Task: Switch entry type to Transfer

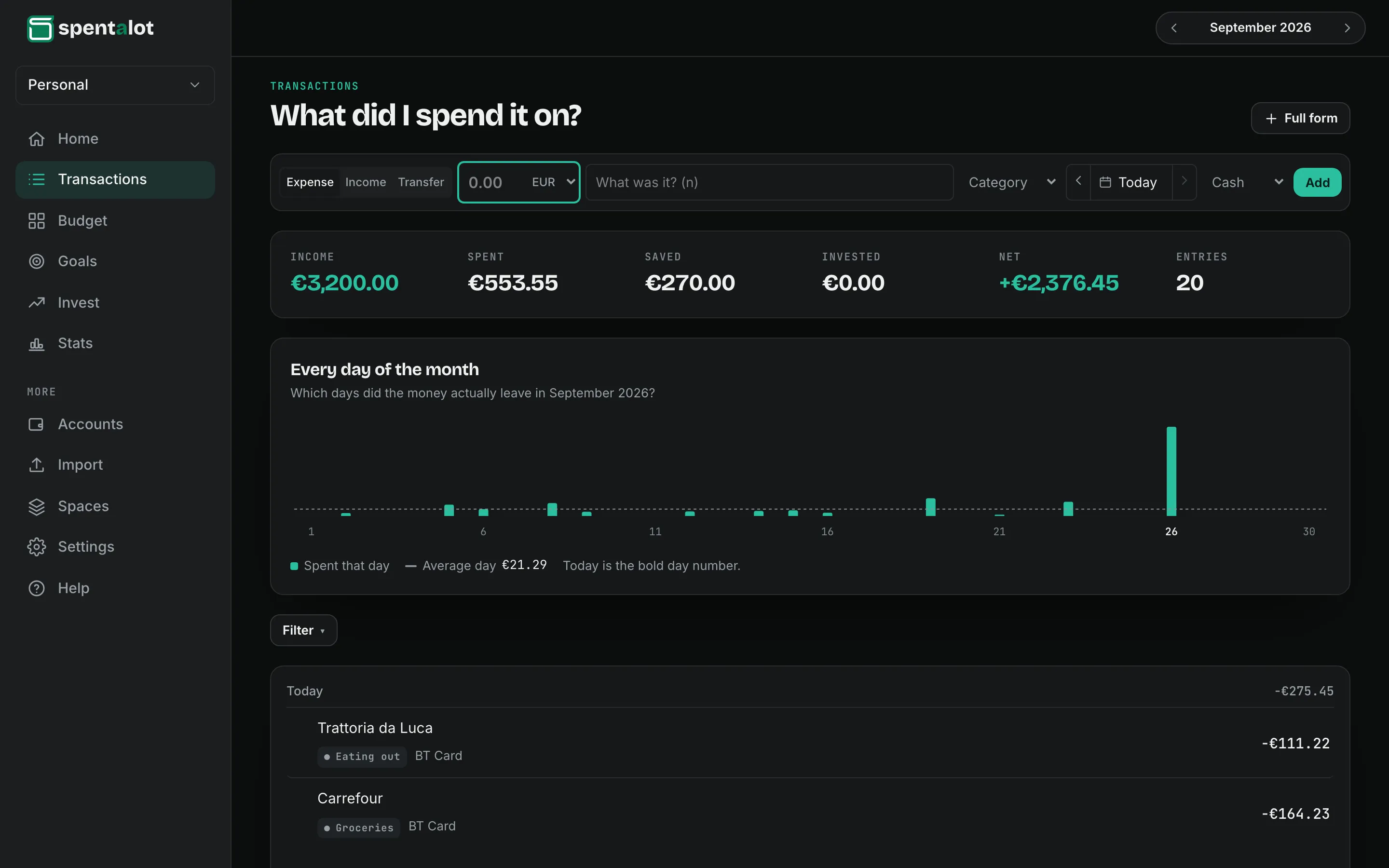Action: click(421, 182)
